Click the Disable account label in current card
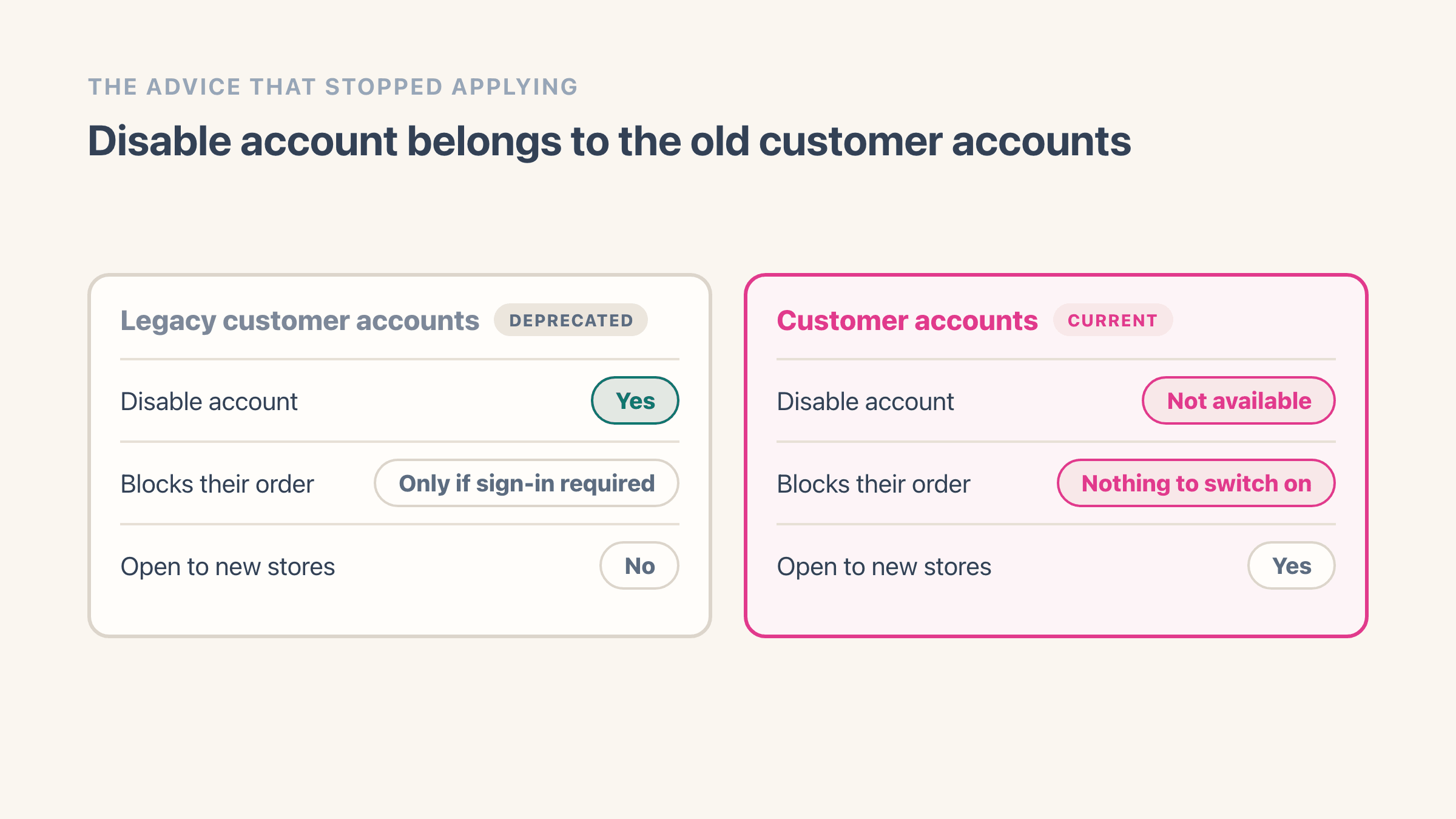Screen dimensions: 1456x819 (865, 402)
